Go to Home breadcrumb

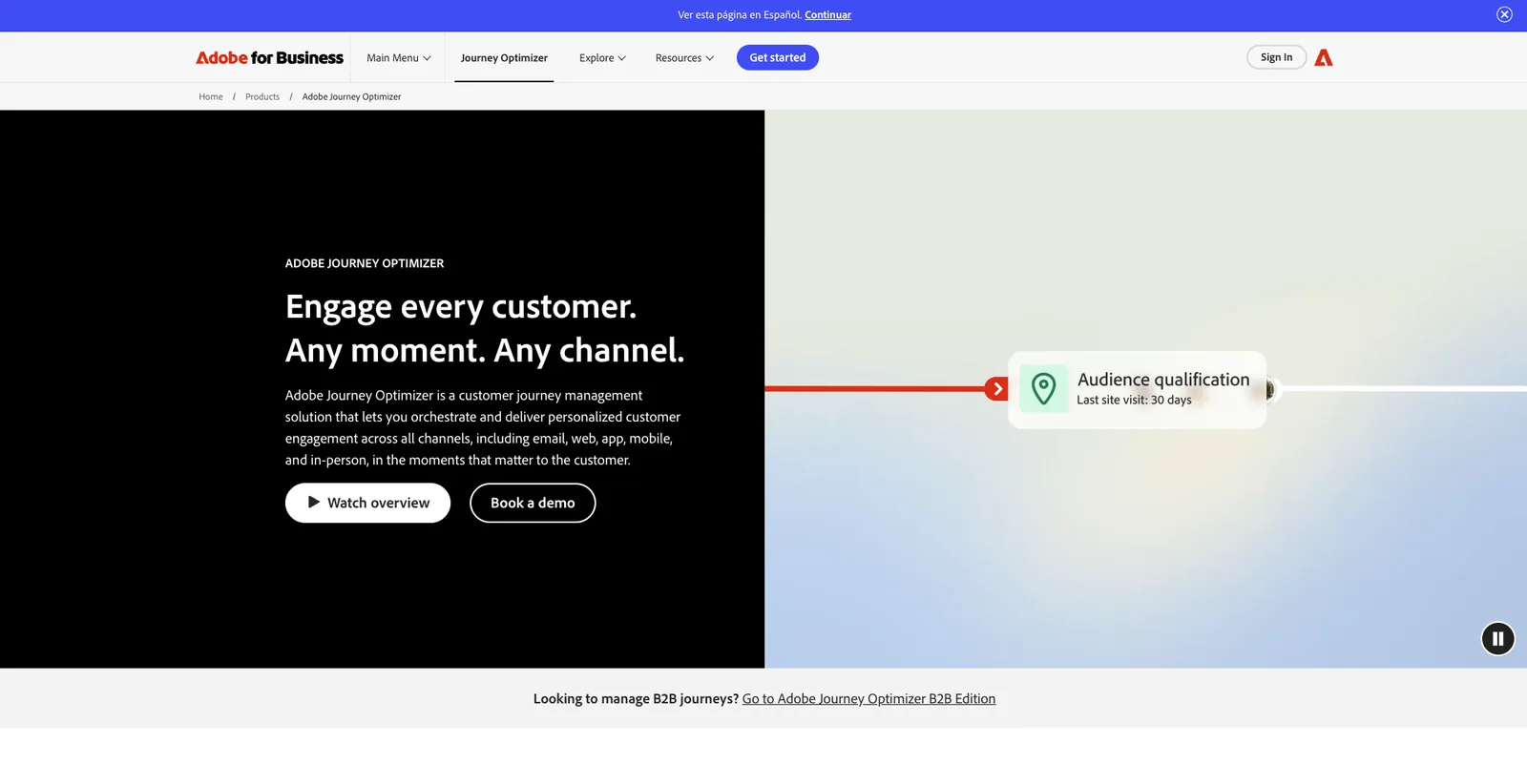coord(211,96)
